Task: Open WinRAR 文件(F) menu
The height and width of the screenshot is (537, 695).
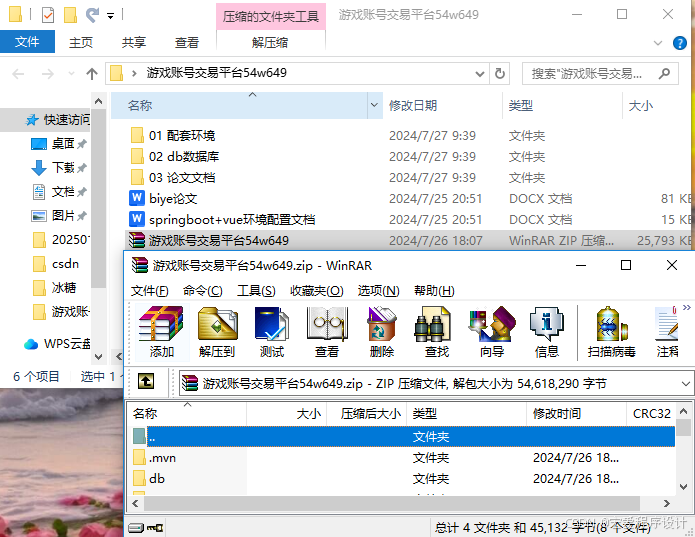Action: tap(149, 291)
